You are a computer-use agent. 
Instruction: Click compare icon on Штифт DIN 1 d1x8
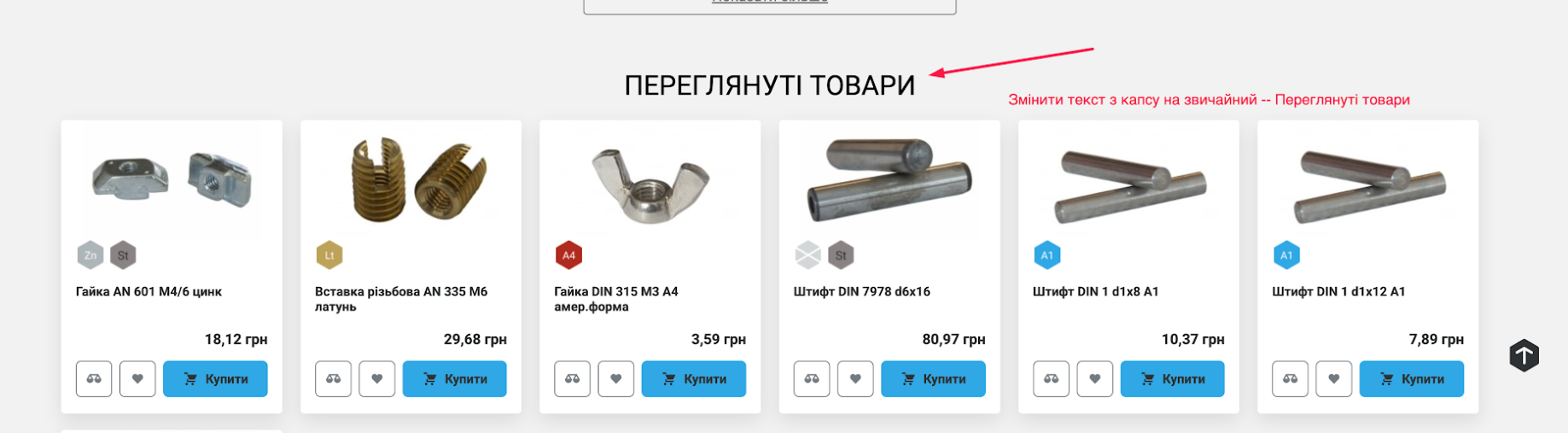[1051, 379]
